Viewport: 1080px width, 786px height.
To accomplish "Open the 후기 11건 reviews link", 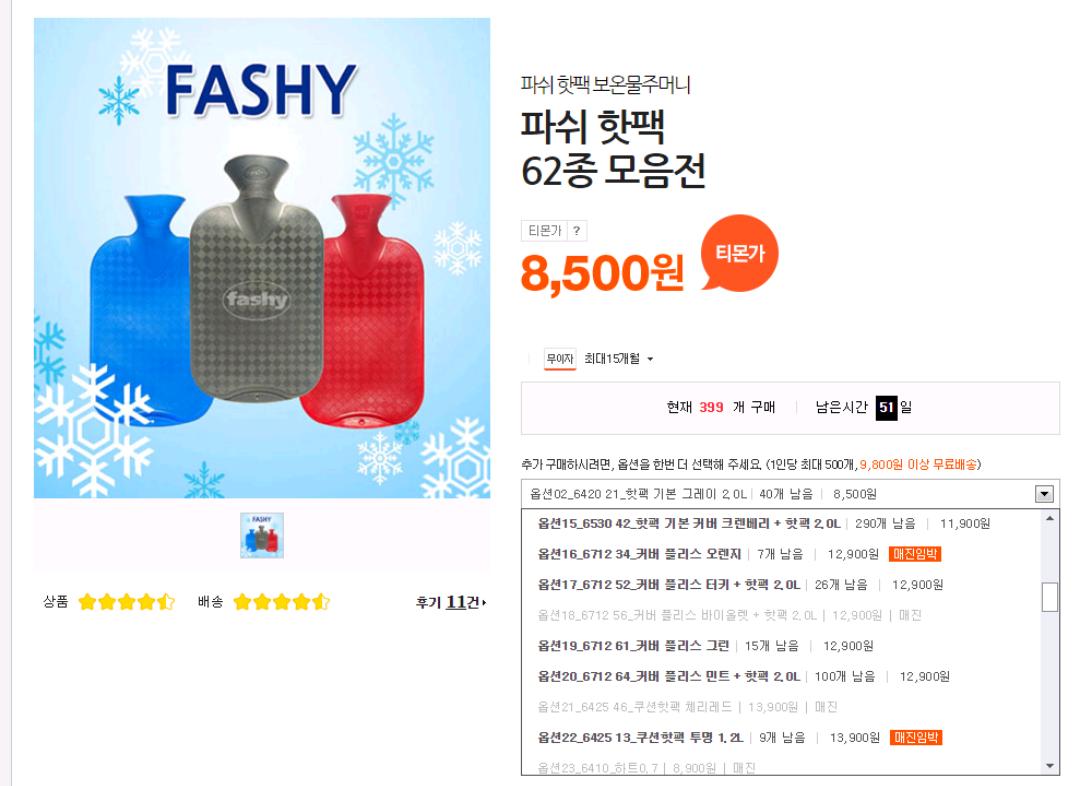I will (452, 602).
